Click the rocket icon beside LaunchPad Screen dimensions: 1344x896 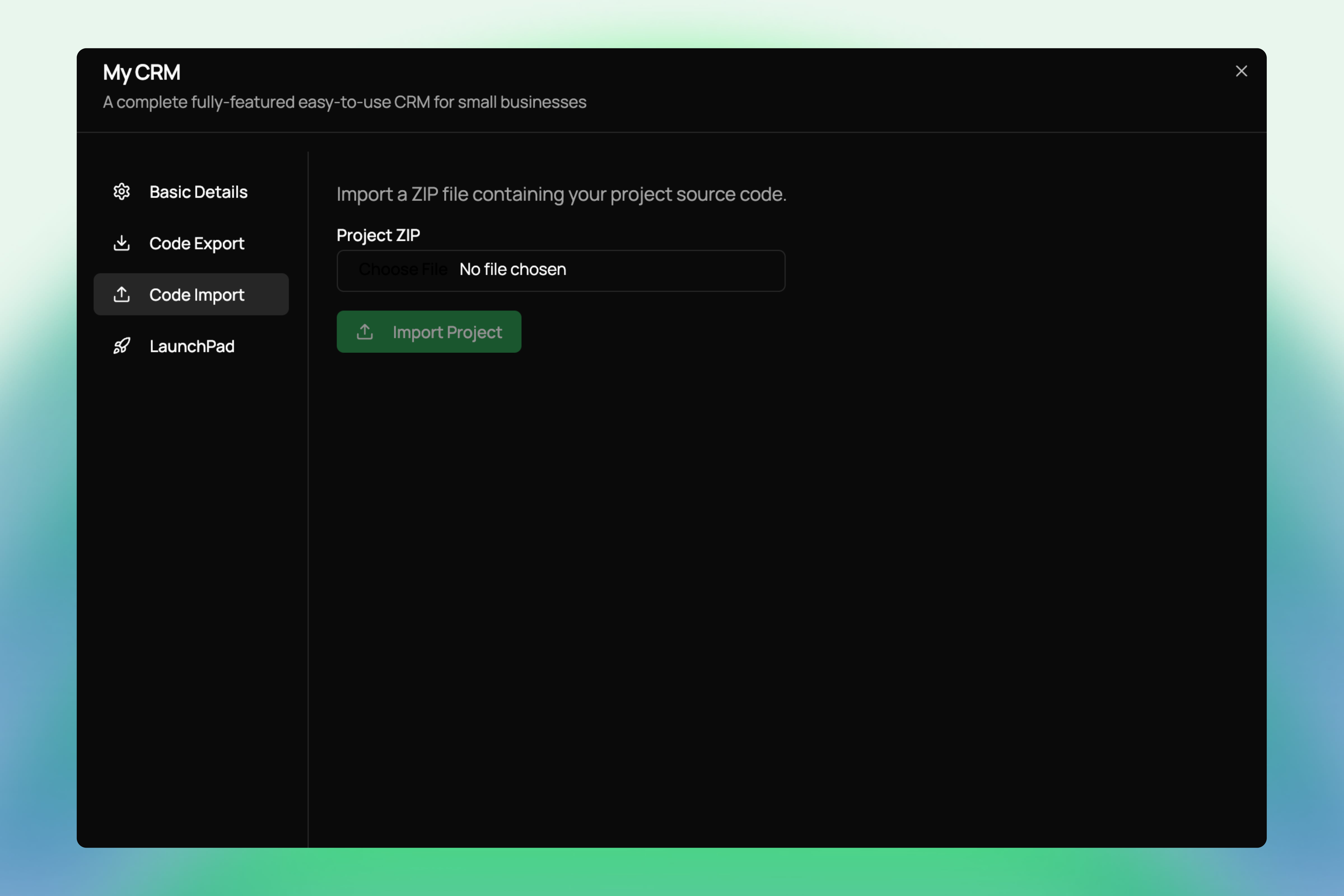122,346
